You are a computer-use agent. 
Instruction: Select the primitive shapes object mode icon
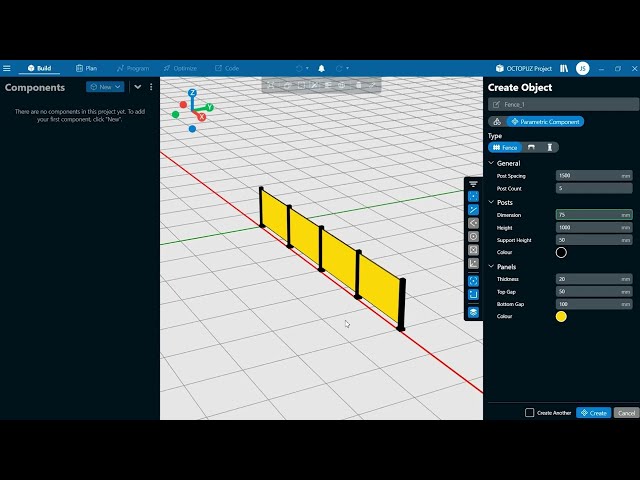[497, 122]
